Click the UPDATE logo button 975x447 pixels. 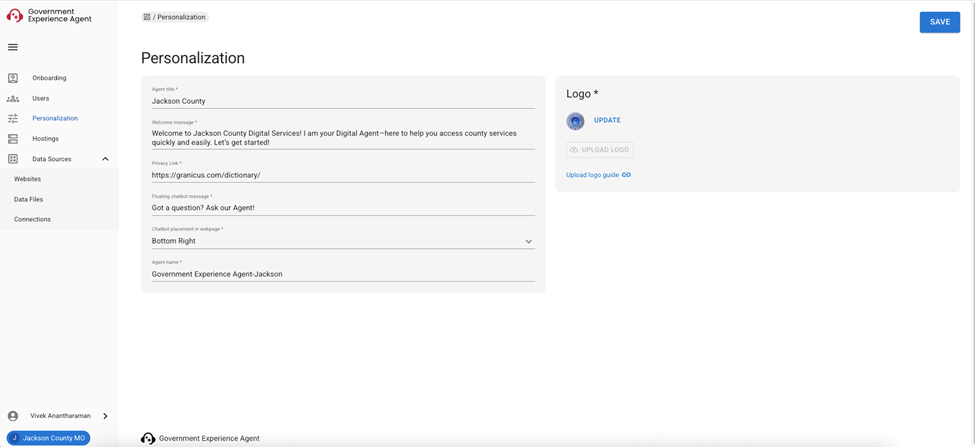click(x=607, y=120)
